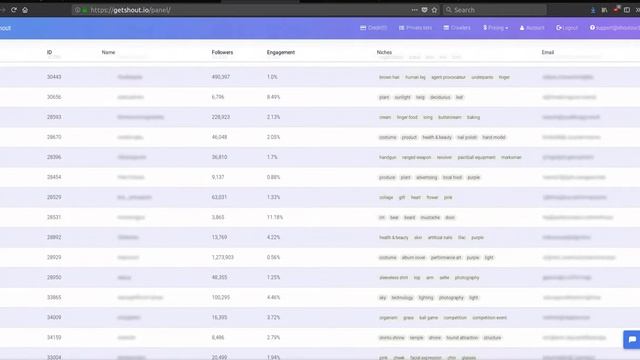Click the 'handgun' niche tag

[387, 157]
